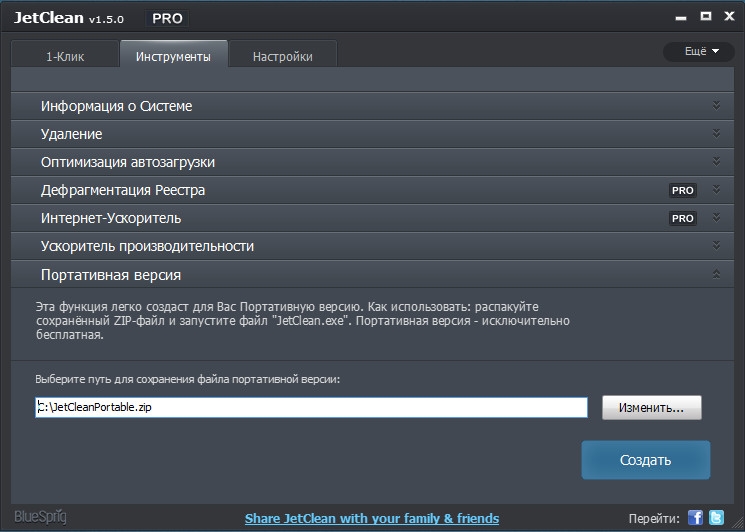The image size is (745, 532).
Task: Open Twitter page icon
Action: click(716, 518)
